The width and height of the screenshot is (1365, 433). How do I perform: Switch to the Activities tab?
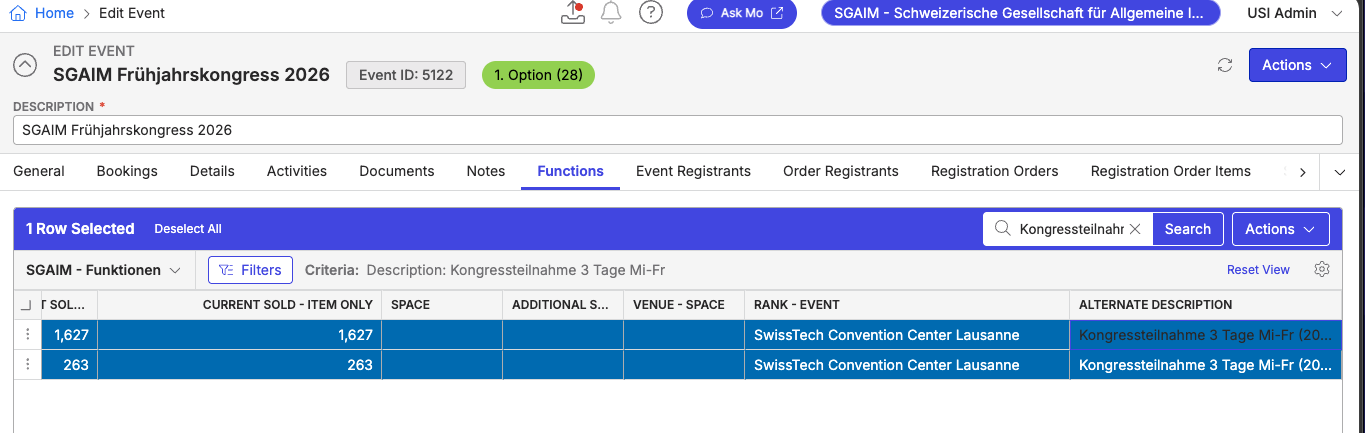[x=297, y=171]
